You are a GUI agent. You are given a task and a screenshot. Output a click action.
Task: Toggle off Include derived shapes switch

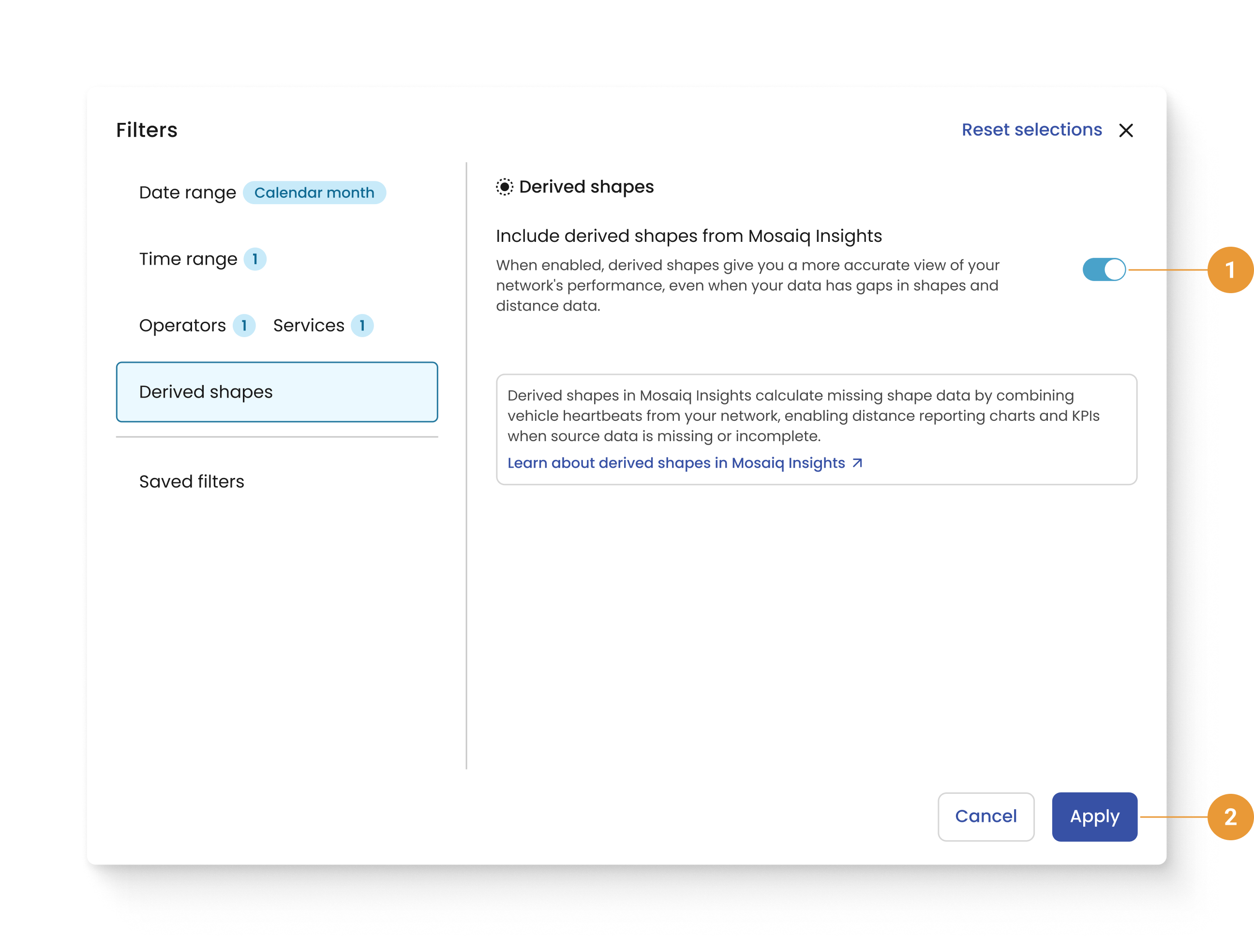[1104, 269]
